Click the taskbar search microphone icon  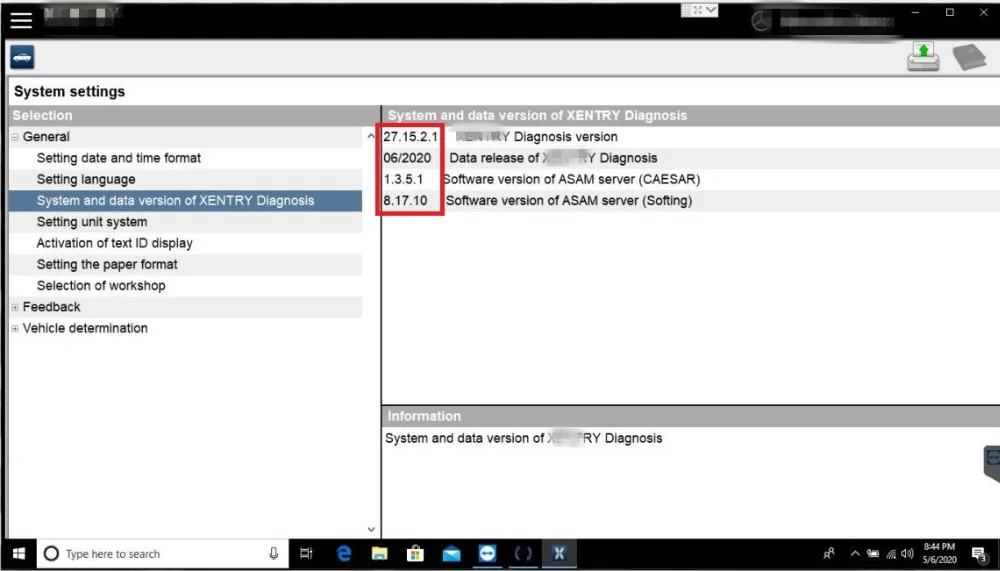tap(274, 554)
